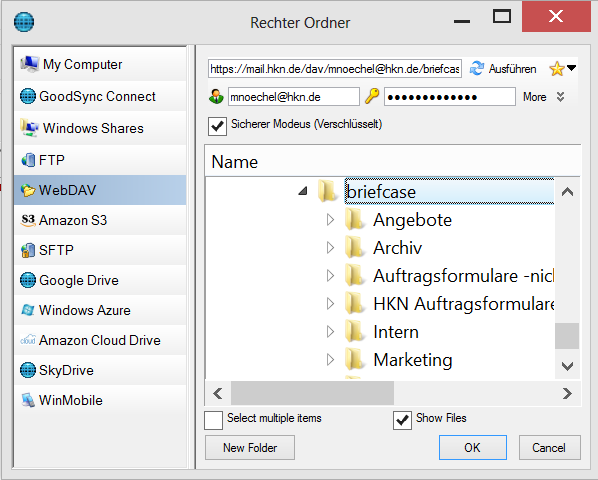Viewport: 598px width, 480px height.
Task: Click the Angebote folder icon
Action: pyautogui.click(x=355, y=219)
